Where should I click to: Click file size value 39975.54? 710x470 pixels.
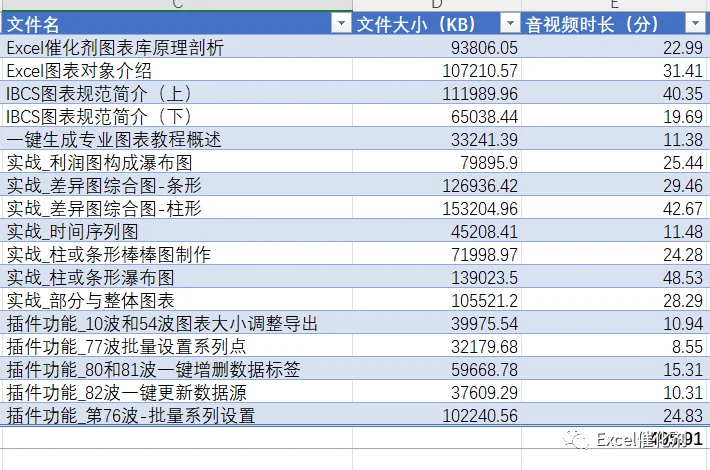click(x=484, y=323)
